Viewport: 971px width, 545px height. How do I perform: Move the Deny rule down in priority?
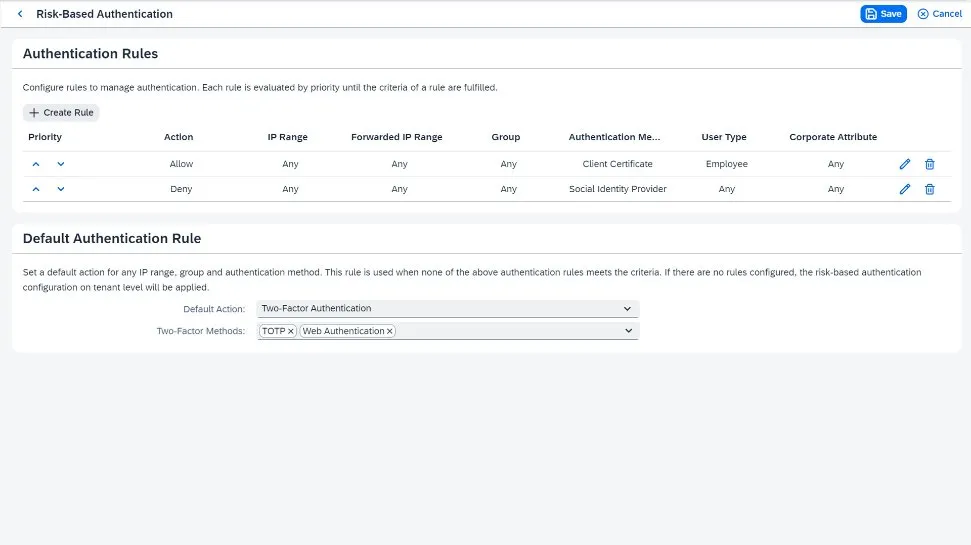61,189
